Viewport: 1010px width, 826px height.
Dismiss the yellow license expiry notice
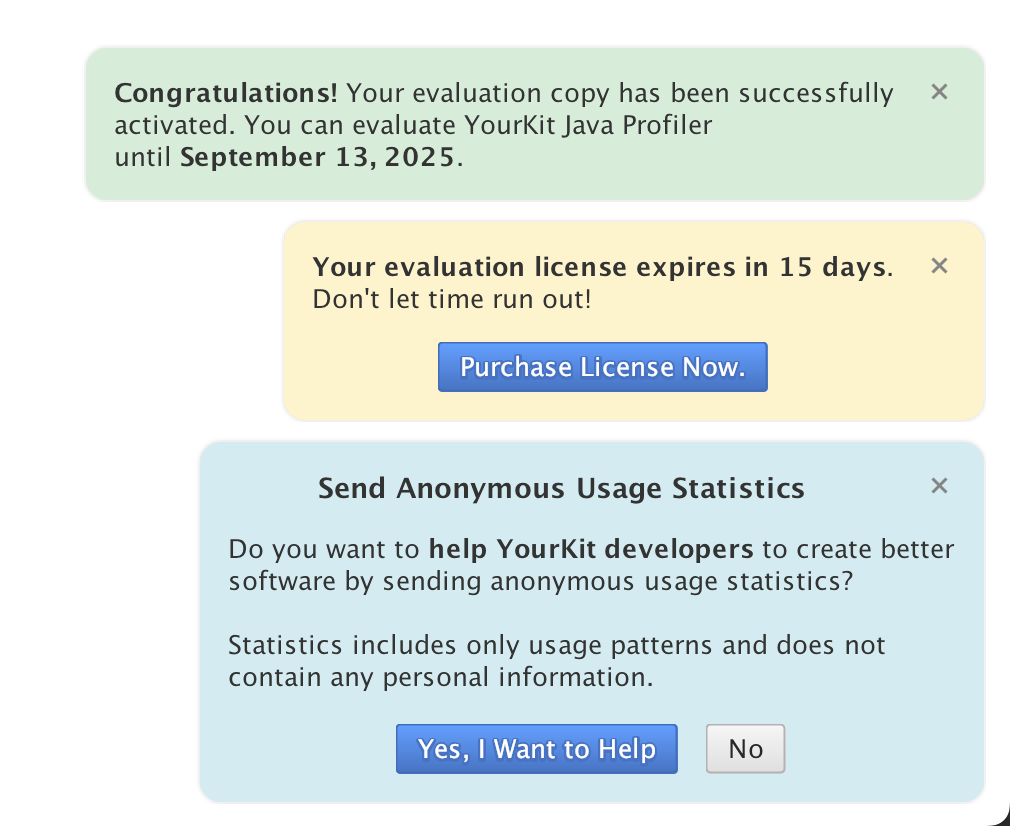pyautogui.click(x=939, y=266)
